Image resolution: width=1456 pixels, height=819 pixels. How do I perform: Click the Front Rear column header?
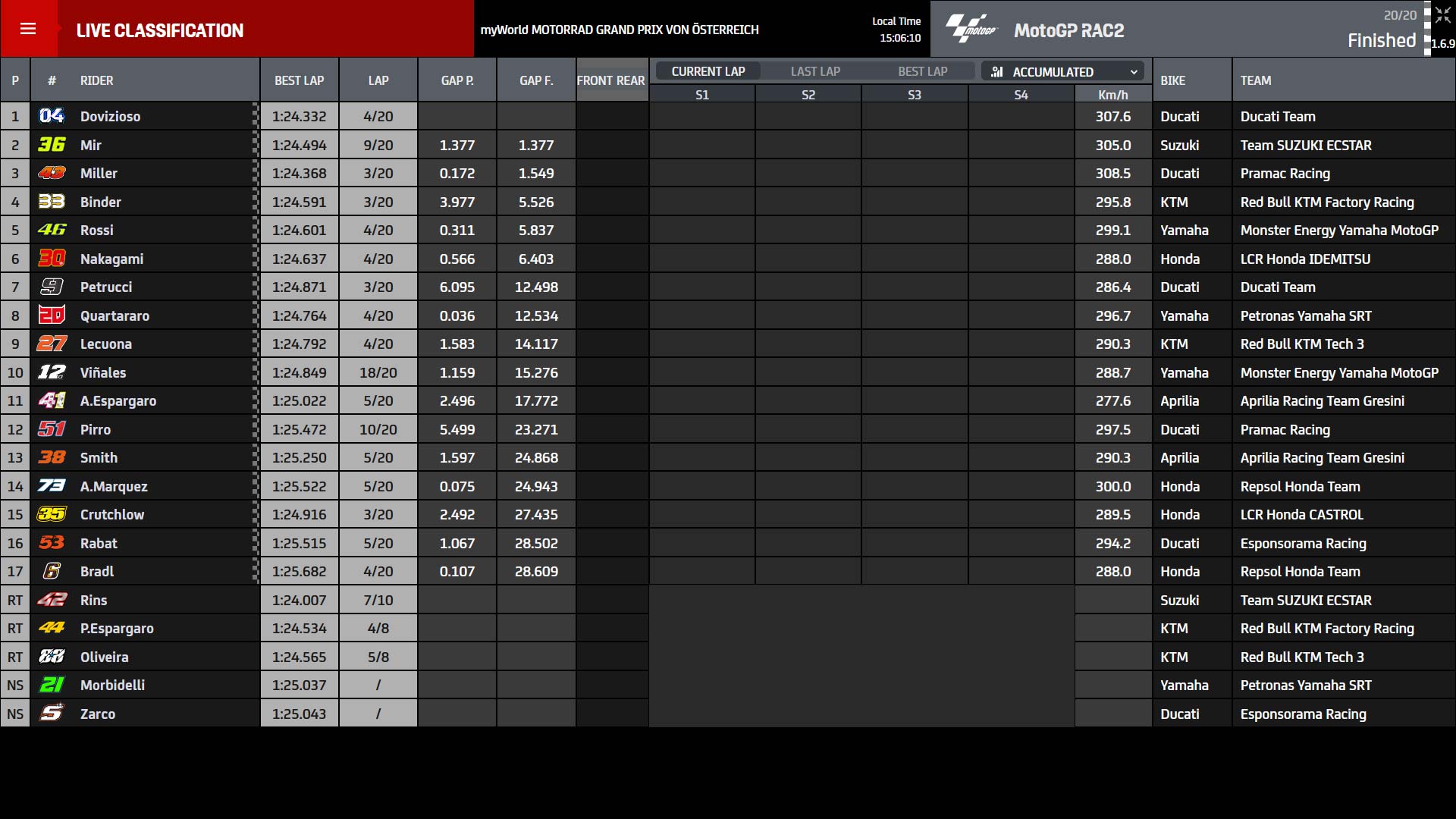pos(611,80)
